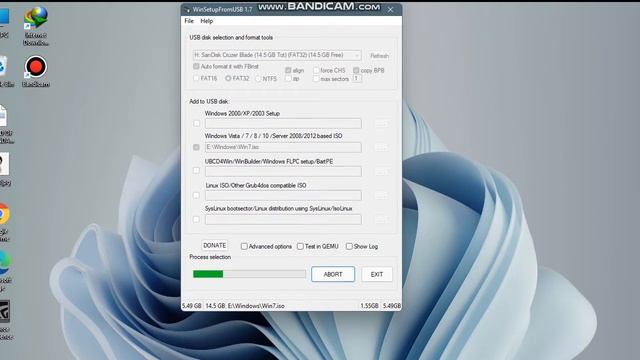The width and height of the screenshot is (640, 360).
Task: Toggle the Windows Vista/7/8/10 ISO checkbox
Action: [196, 147]
